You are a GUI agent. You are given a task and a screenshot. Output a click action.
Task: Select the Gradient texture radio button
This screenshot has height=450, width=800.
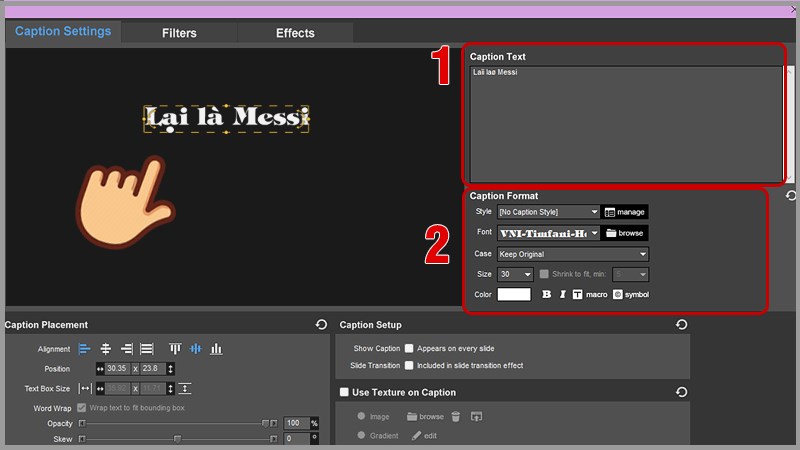(x=361, y=435)
